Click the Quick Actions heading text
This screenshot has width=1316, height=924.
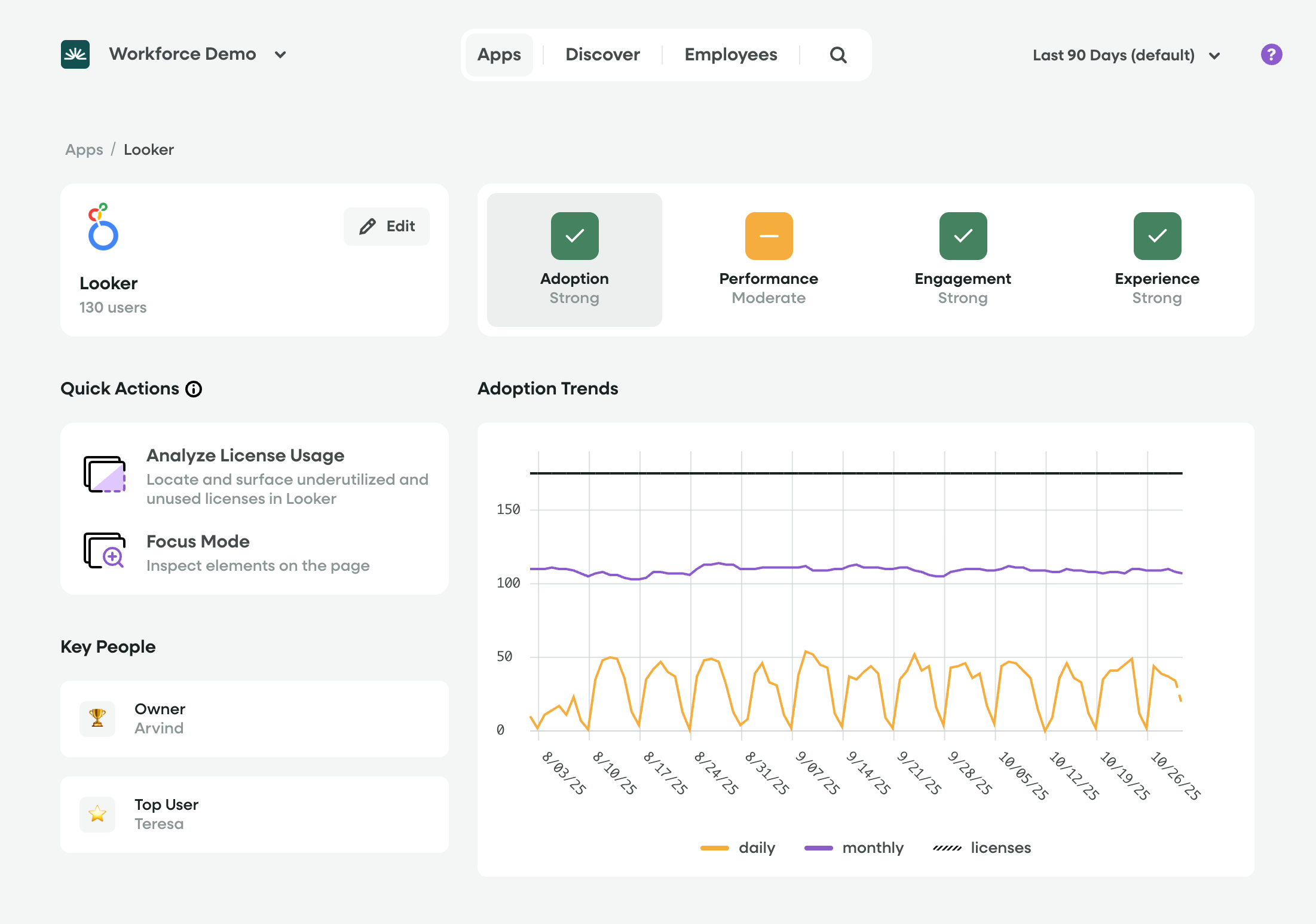click(120, 389)
